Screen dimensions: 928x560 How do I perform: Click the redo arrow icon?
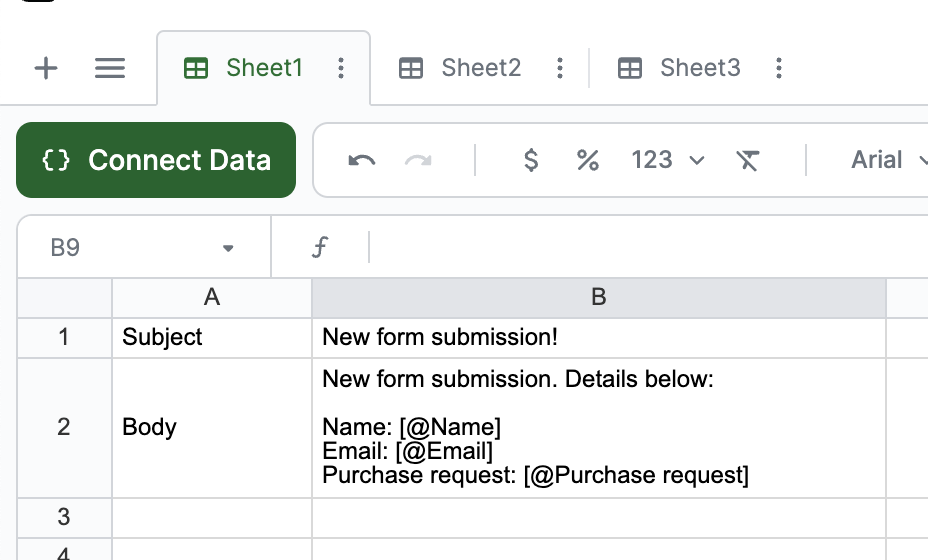coord(418,160)
